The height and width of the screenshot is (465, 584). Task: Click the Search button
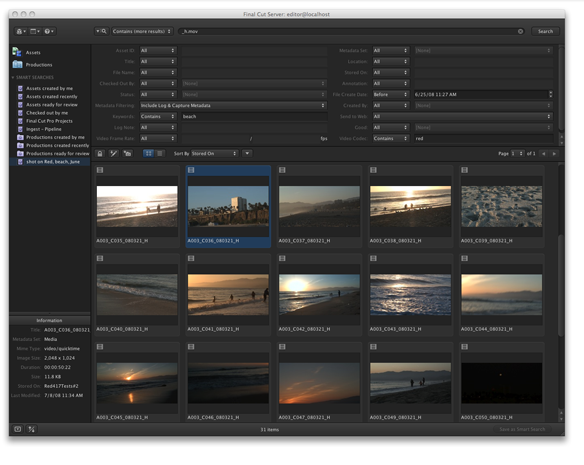(x=545, y=31)
